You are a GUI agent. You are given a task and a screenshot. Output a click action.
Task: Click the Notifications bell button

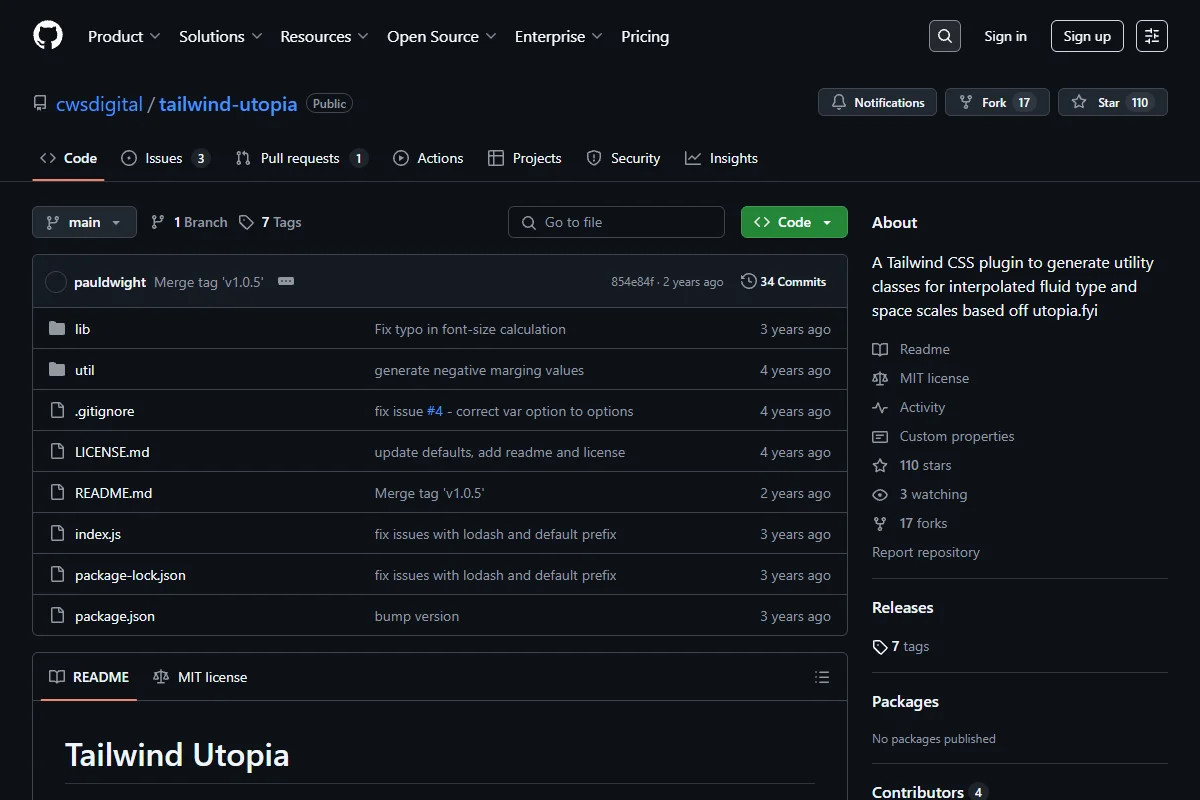click(877, 102)
